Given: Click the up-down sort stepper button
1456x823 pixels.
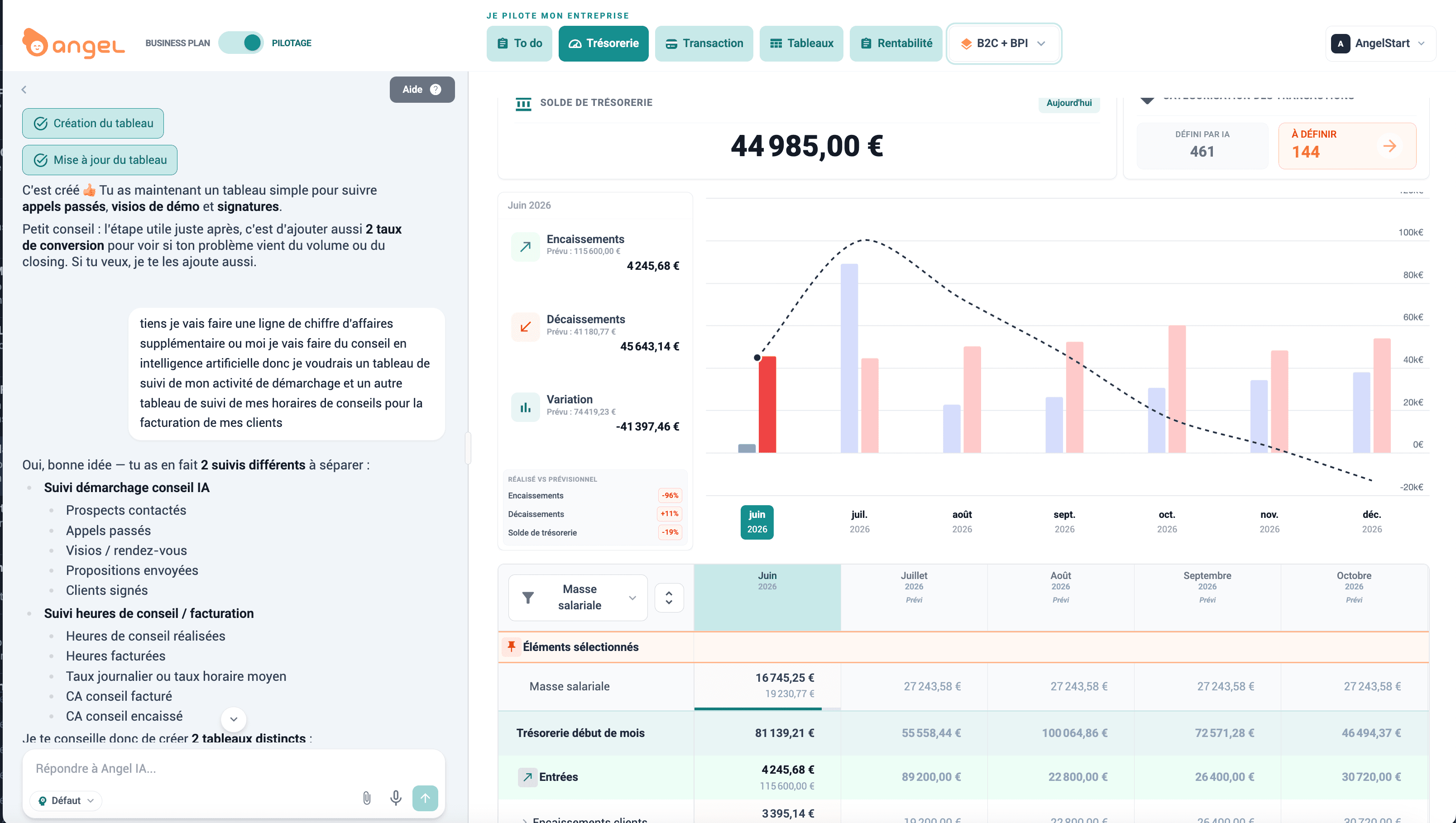Looking at the screenshot, I should click(x=669, y=598).
